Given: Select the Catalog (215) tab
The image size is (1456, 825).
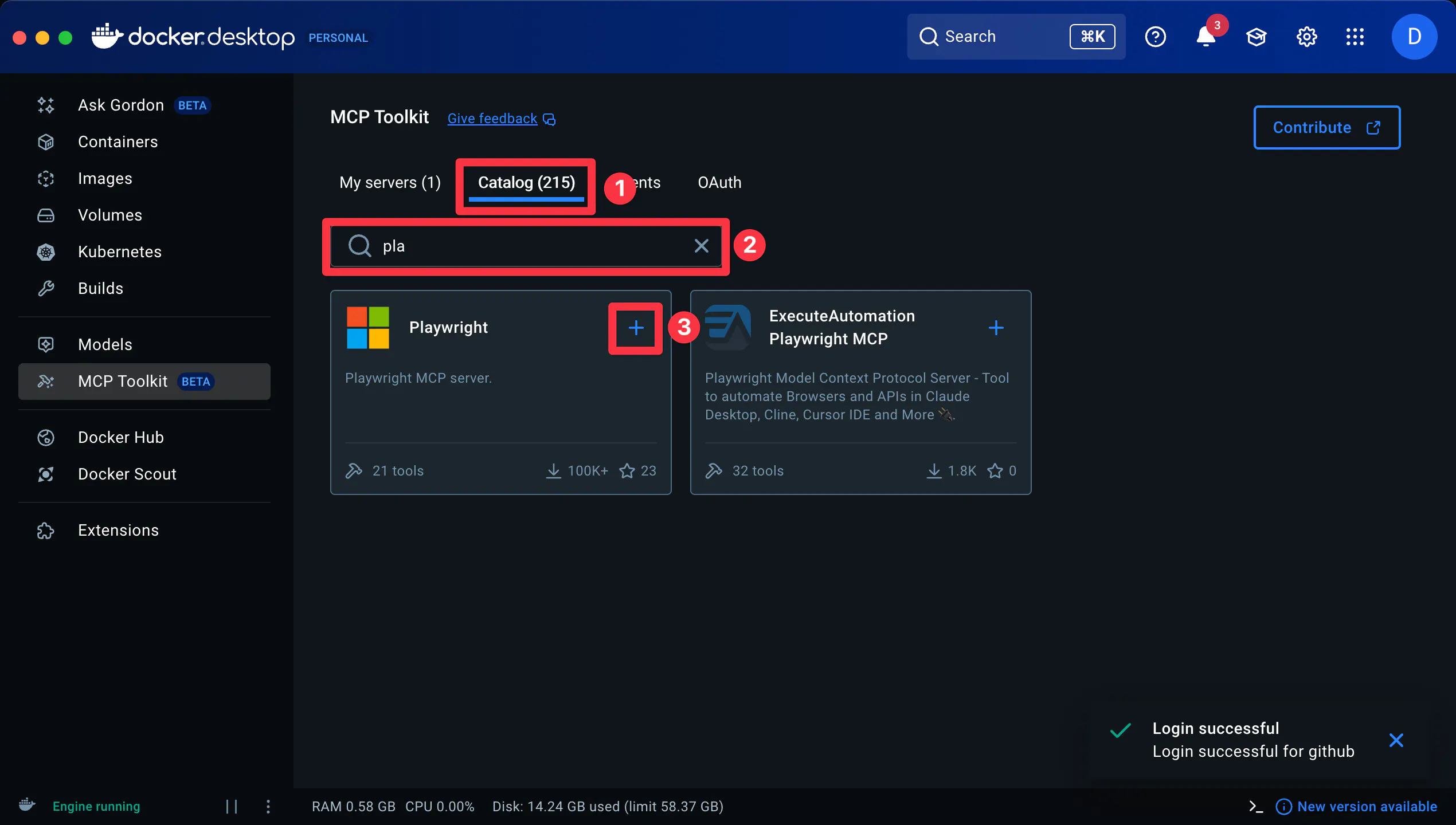Looking at the screenshot, I should (526, 183).
